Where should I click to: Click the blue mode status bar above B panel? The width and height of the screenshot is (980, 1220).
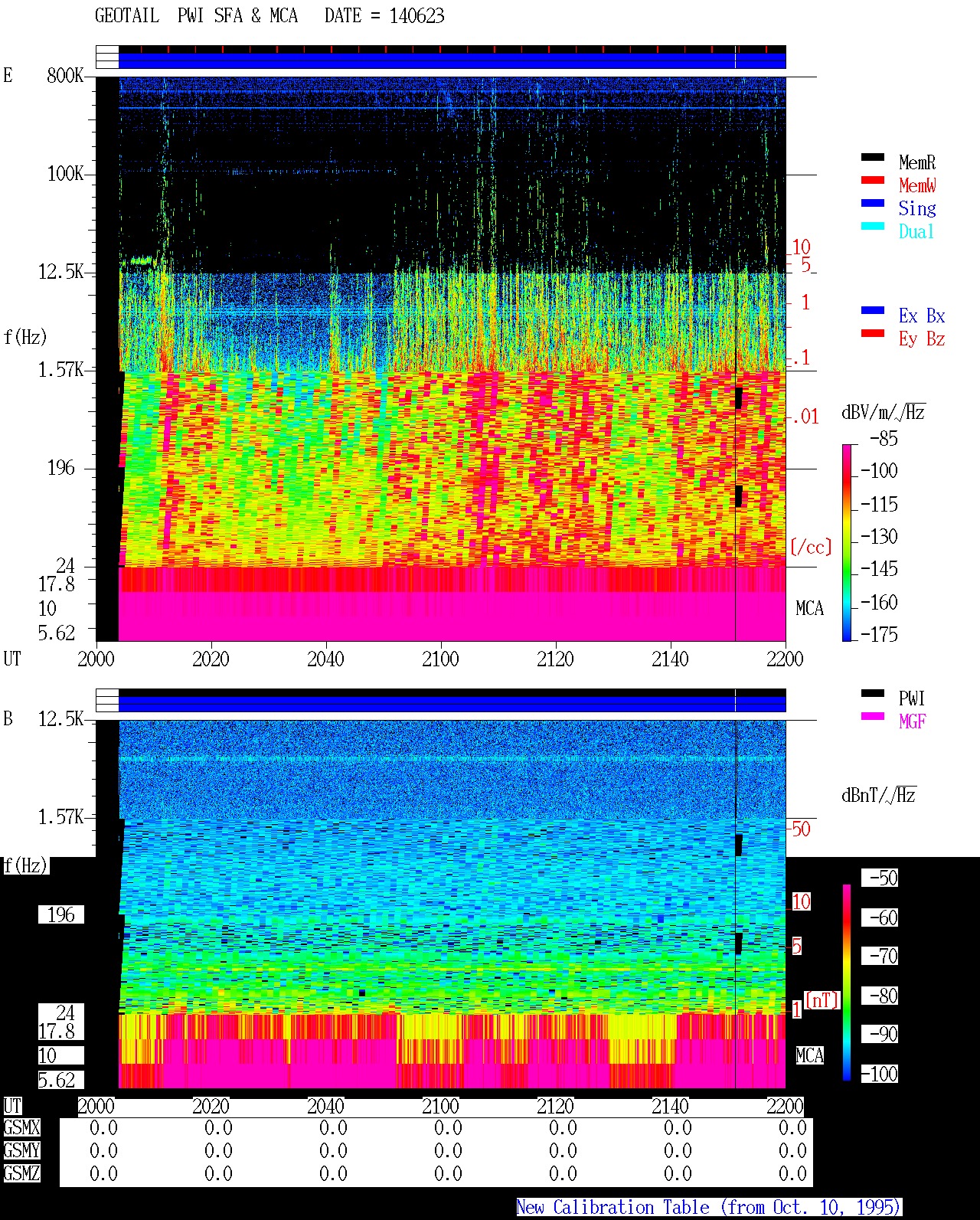(x=452, y=704)
